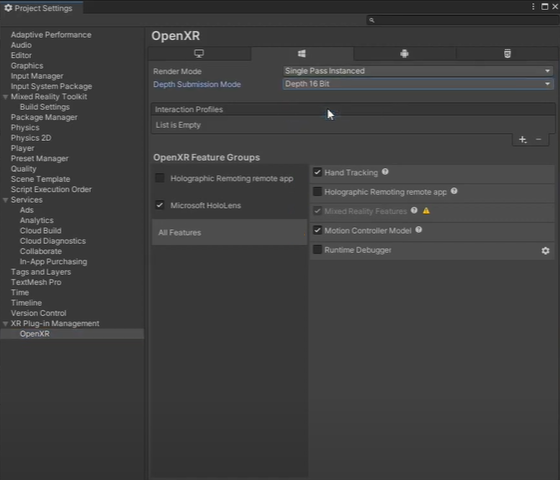The height and width of the screenshot is (480, 560).
Task: Open Adaptive Performance settings
Action: [51, 35]
